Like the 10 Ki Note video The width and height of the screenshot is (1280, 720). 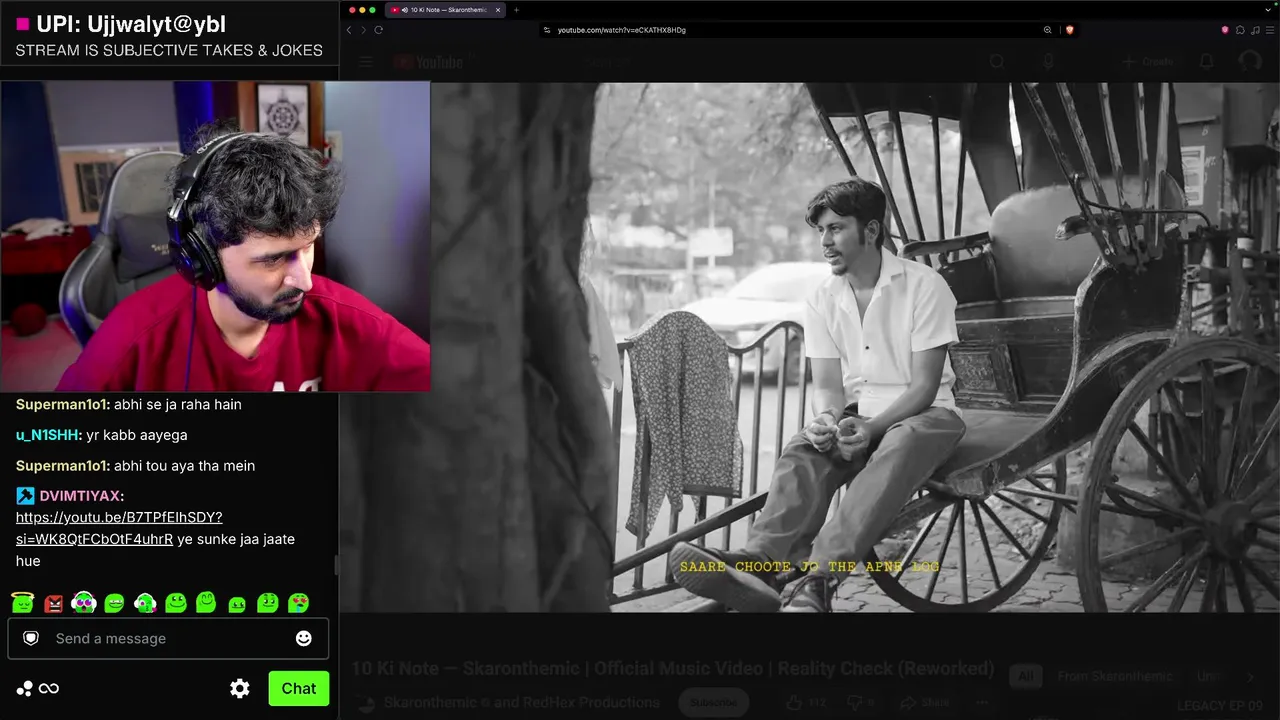click(803, 703)
